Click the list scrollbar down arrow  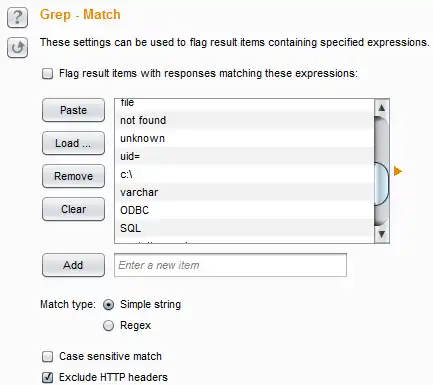pyautogui.click(x=382, y=234)
